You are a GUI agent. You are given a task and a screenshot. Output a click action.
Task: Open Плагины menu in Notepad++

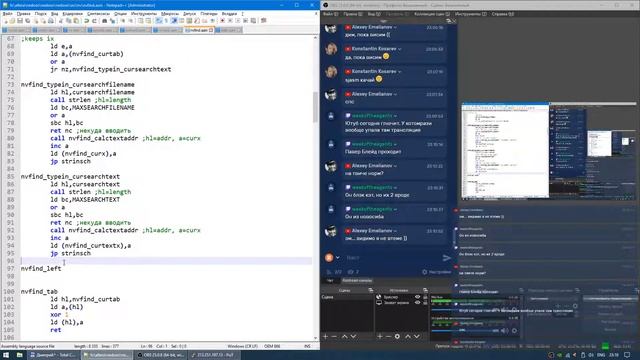[x=209, y=14]
